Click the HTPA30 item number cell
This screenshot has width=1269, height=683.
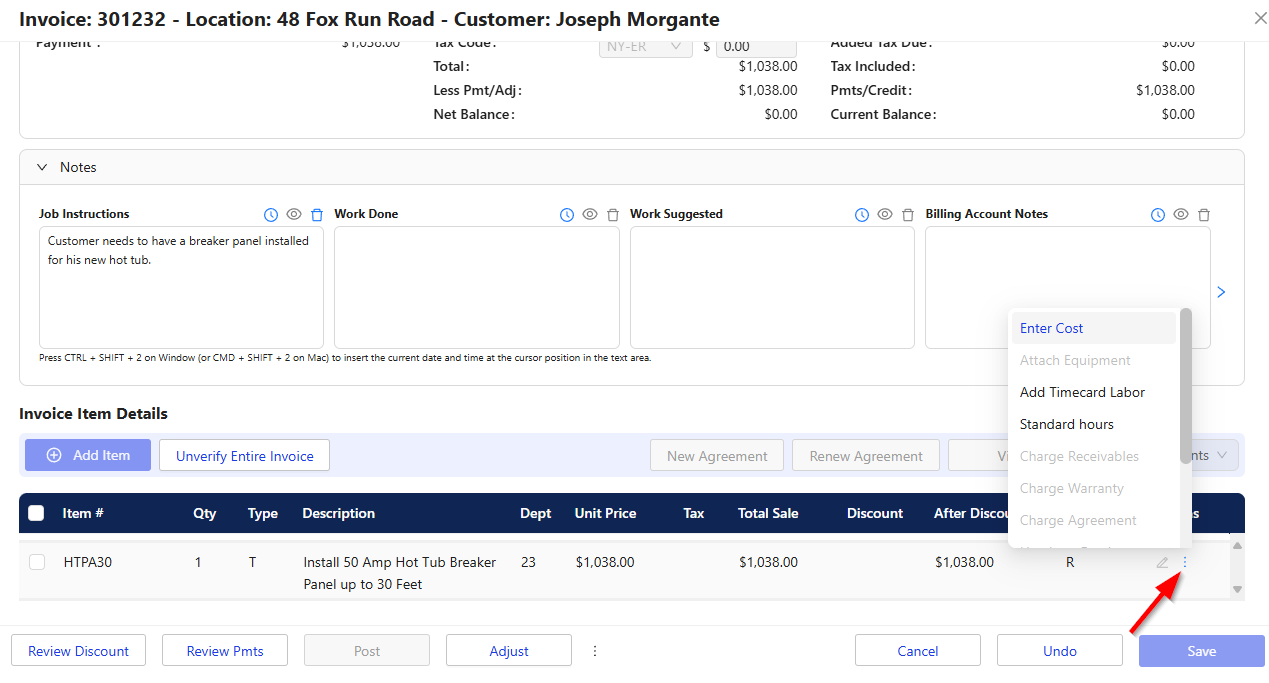click(88, 562)
